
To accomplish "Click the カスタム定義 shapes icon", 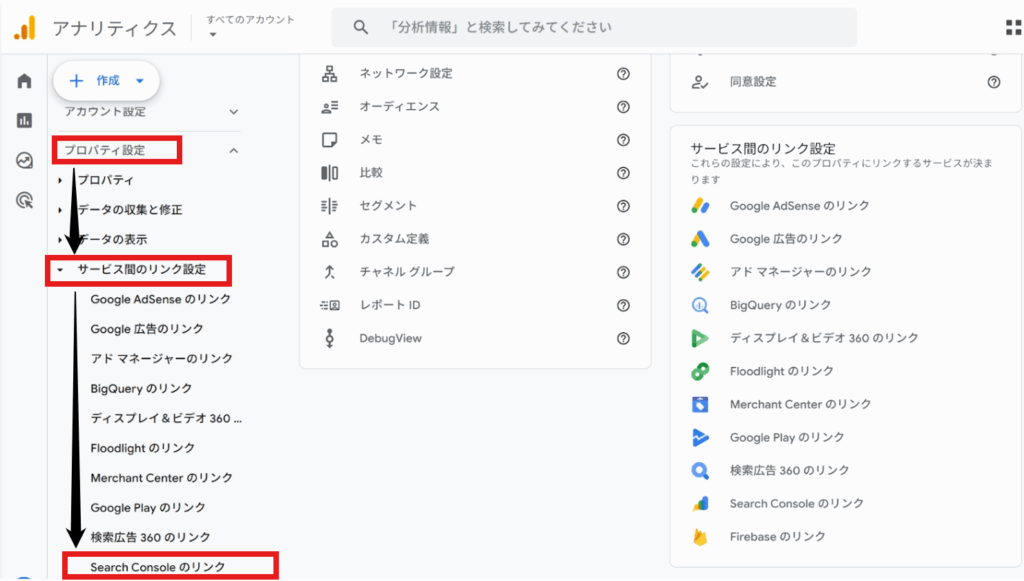I will (x=330, y=240).
